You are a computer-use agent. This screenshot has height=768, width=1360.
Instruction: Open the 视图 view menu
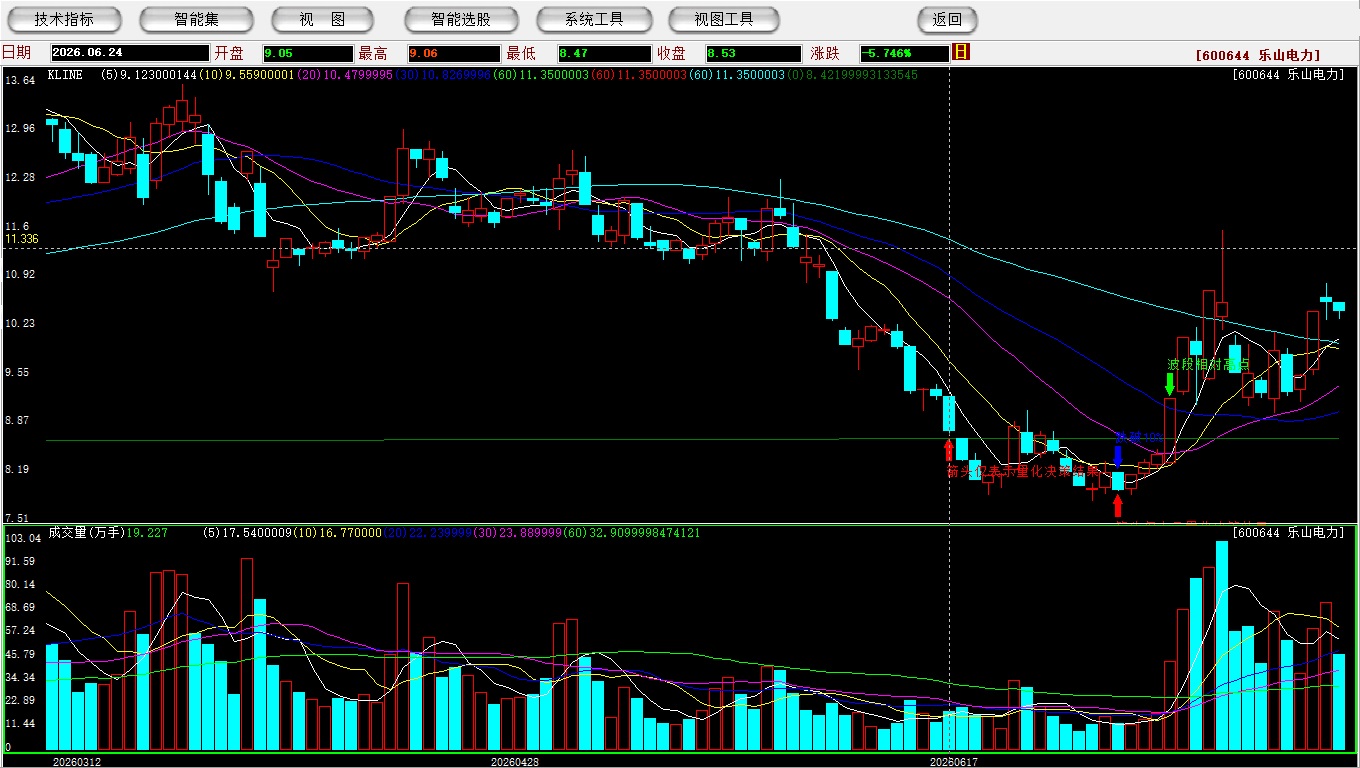pos(322,19)
